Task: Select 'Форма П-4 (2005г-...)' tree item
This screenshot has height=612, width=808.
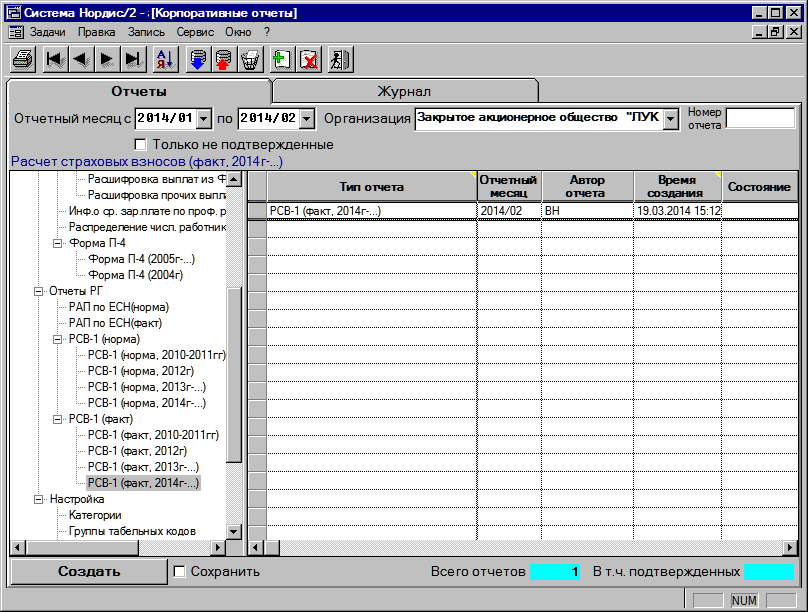Action: click(x=142, y=259)
